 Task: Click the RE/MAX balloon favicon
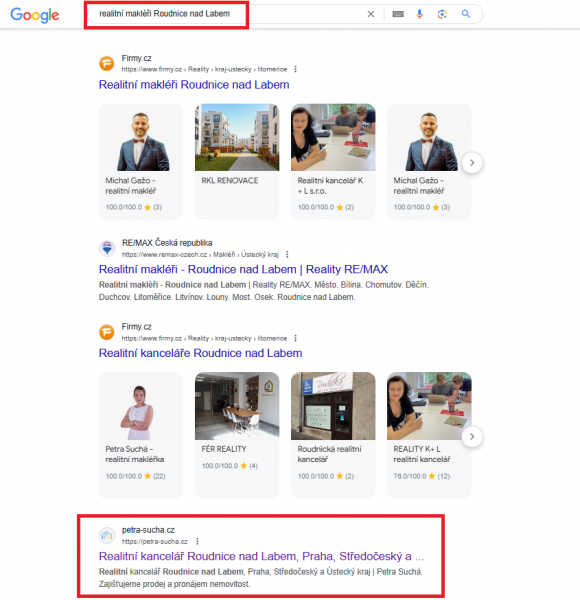point(107,248)
